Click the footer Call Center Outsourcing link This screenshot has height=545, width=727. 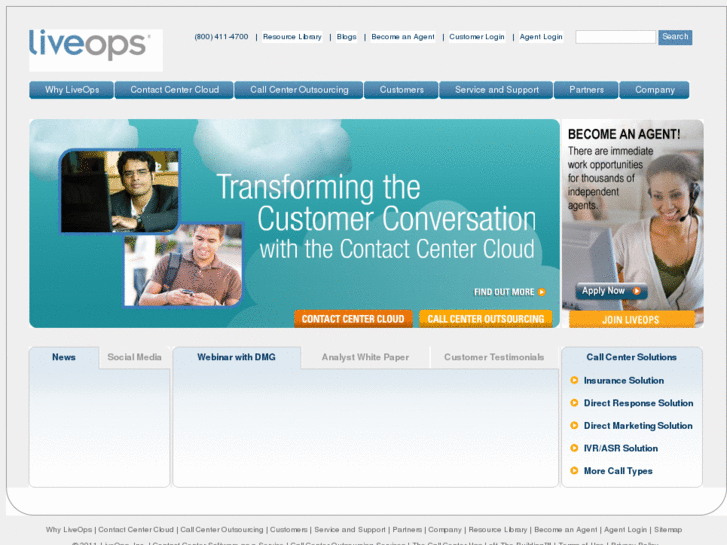coord(222,530)
